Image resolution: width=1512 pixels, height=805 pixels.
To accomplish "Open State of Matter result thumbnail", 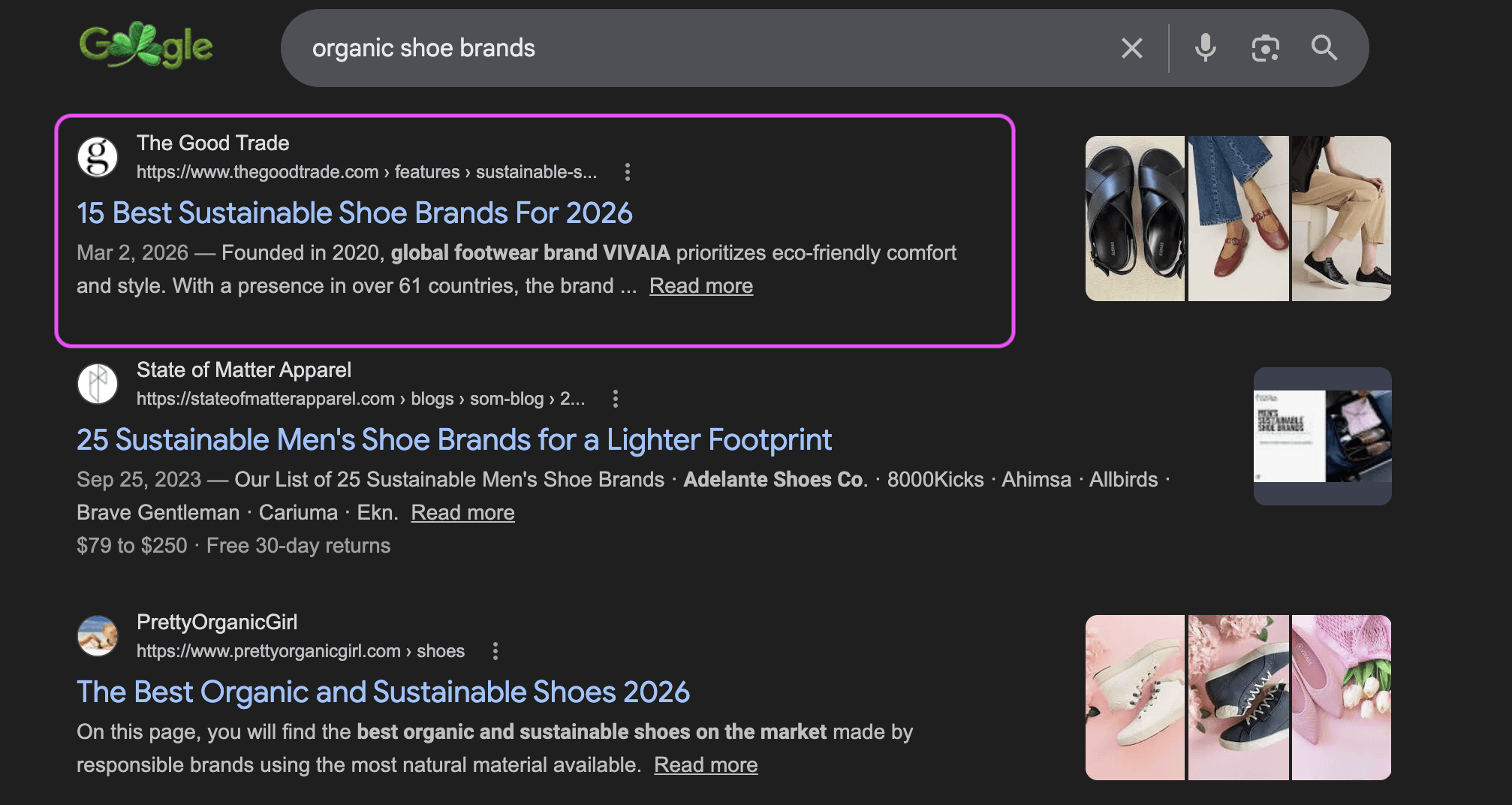I will pyautogui.click(x=1323, y=436).
